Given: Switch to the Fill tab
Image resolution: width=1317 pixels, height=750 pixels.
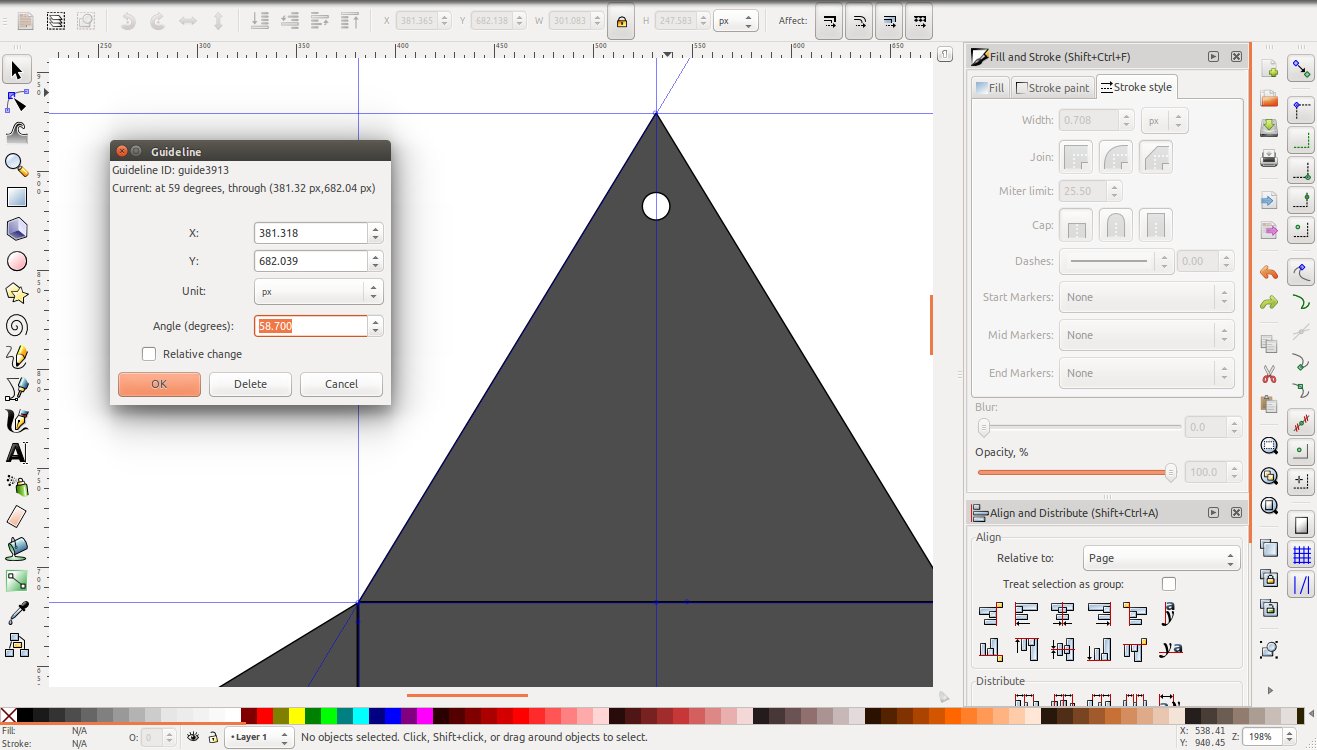Looking at the screenshot, I should click(989, 88).
